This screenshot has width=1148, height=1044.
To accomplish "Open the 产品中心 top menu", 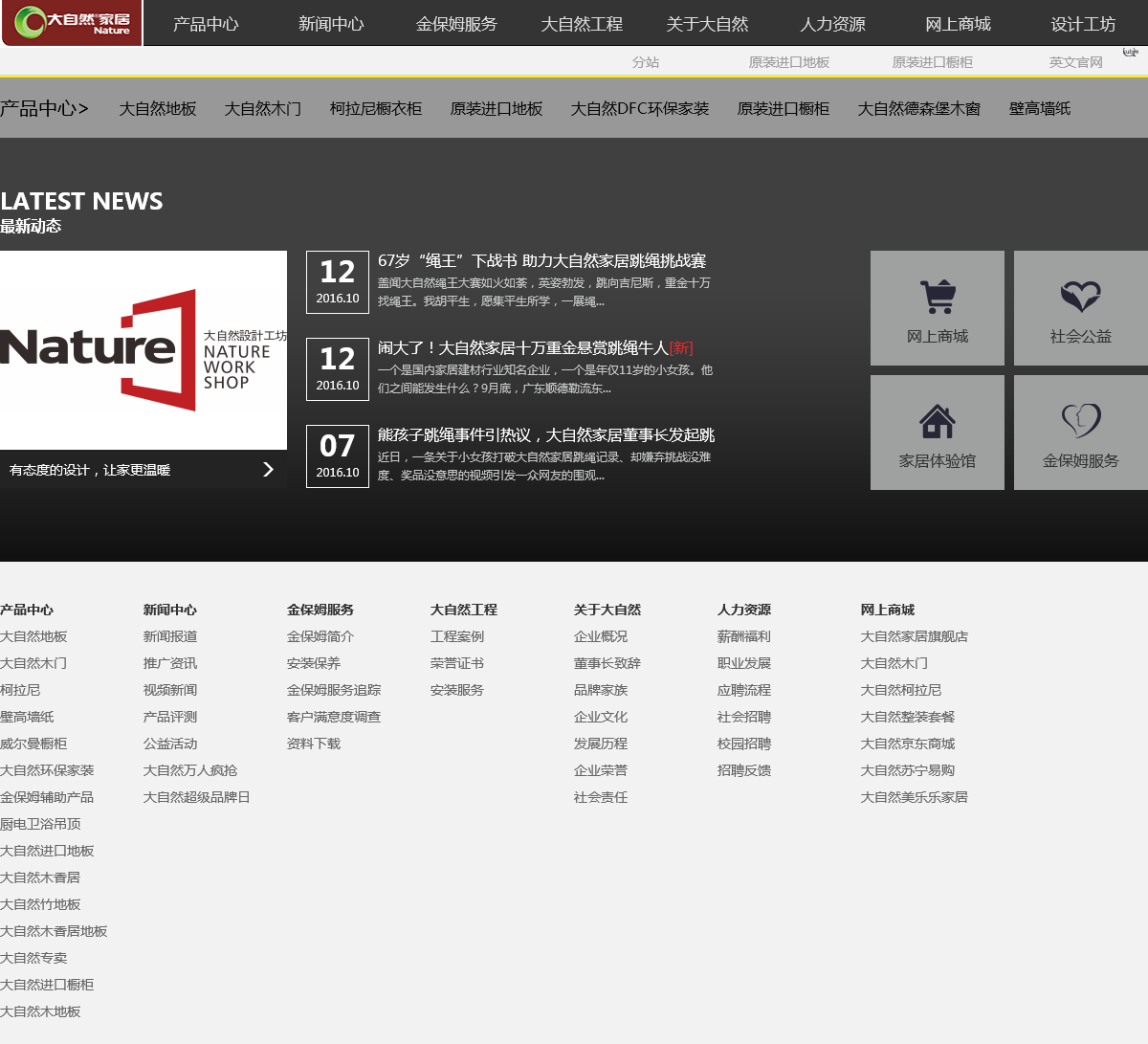I will click(206, 24).
